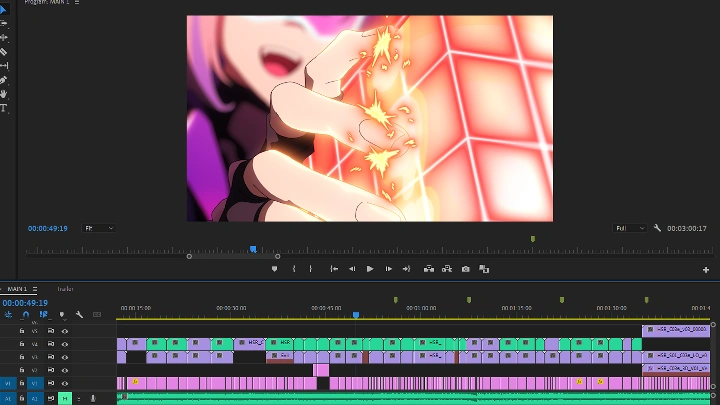The height and width of the screenshot is (405, 720).
Task: Go to Out point
Action: pos(406,269)
